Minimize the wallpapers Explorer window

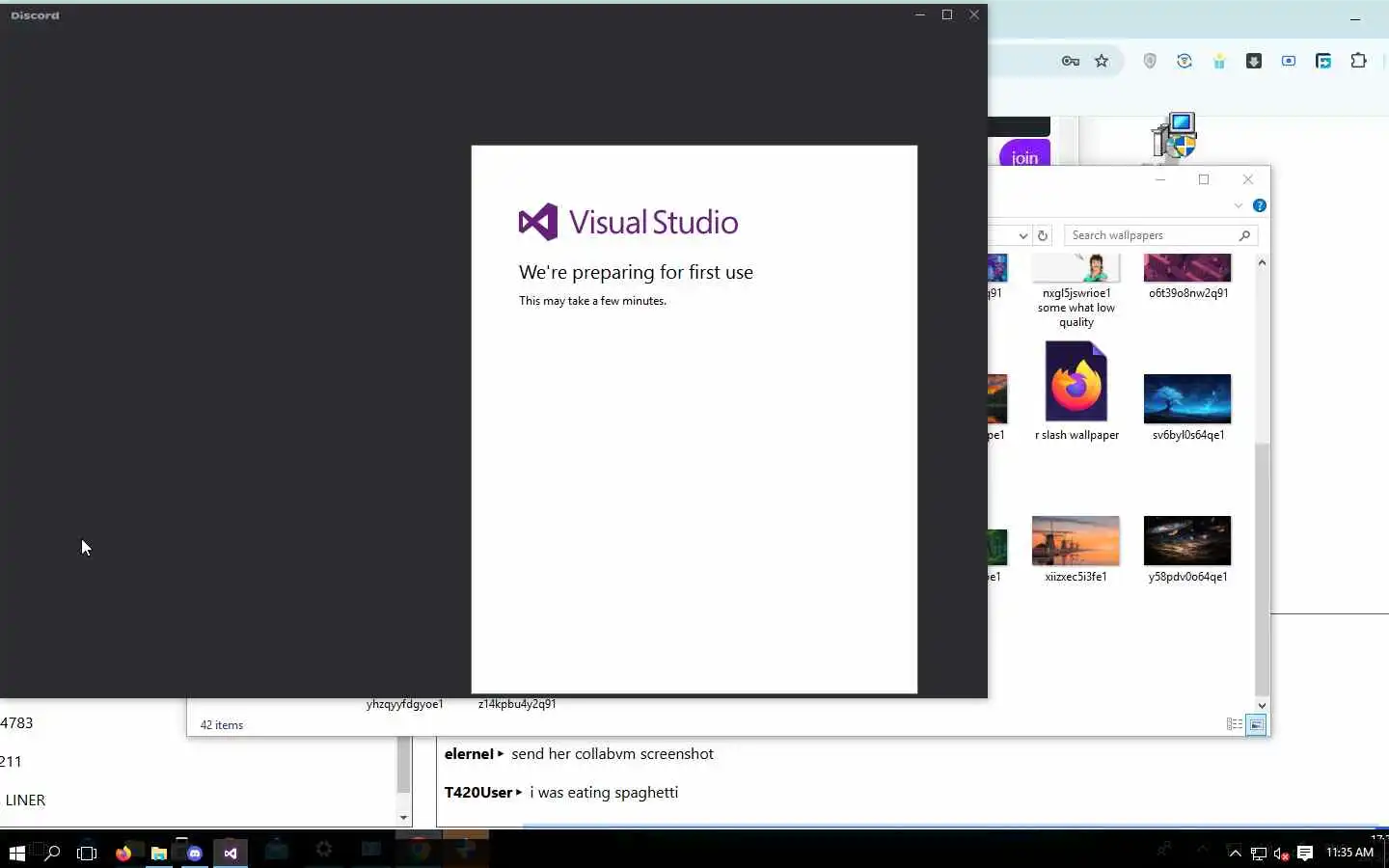click(1160, 179)
